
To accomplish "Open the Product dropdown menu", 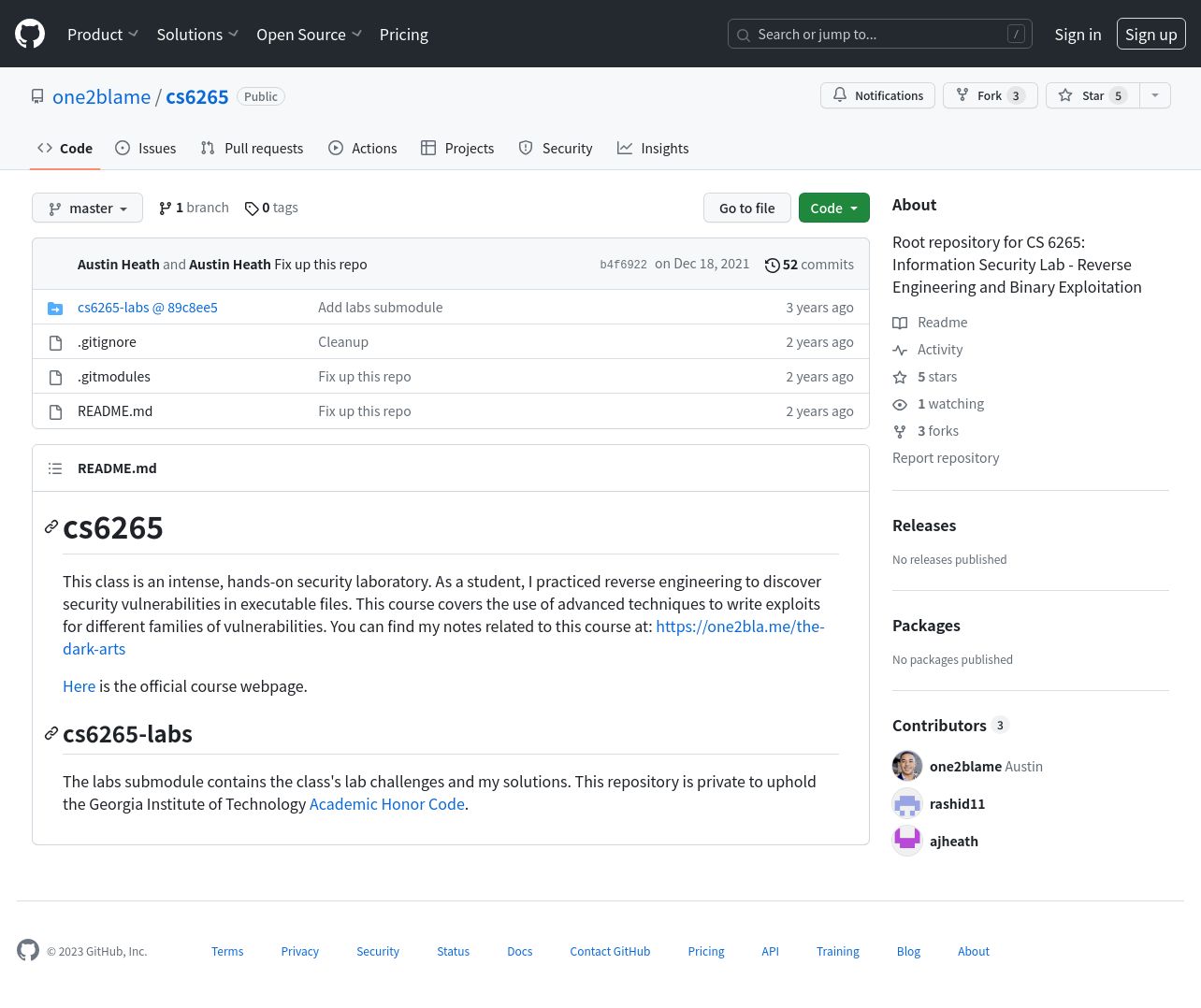I will [103, 35].
